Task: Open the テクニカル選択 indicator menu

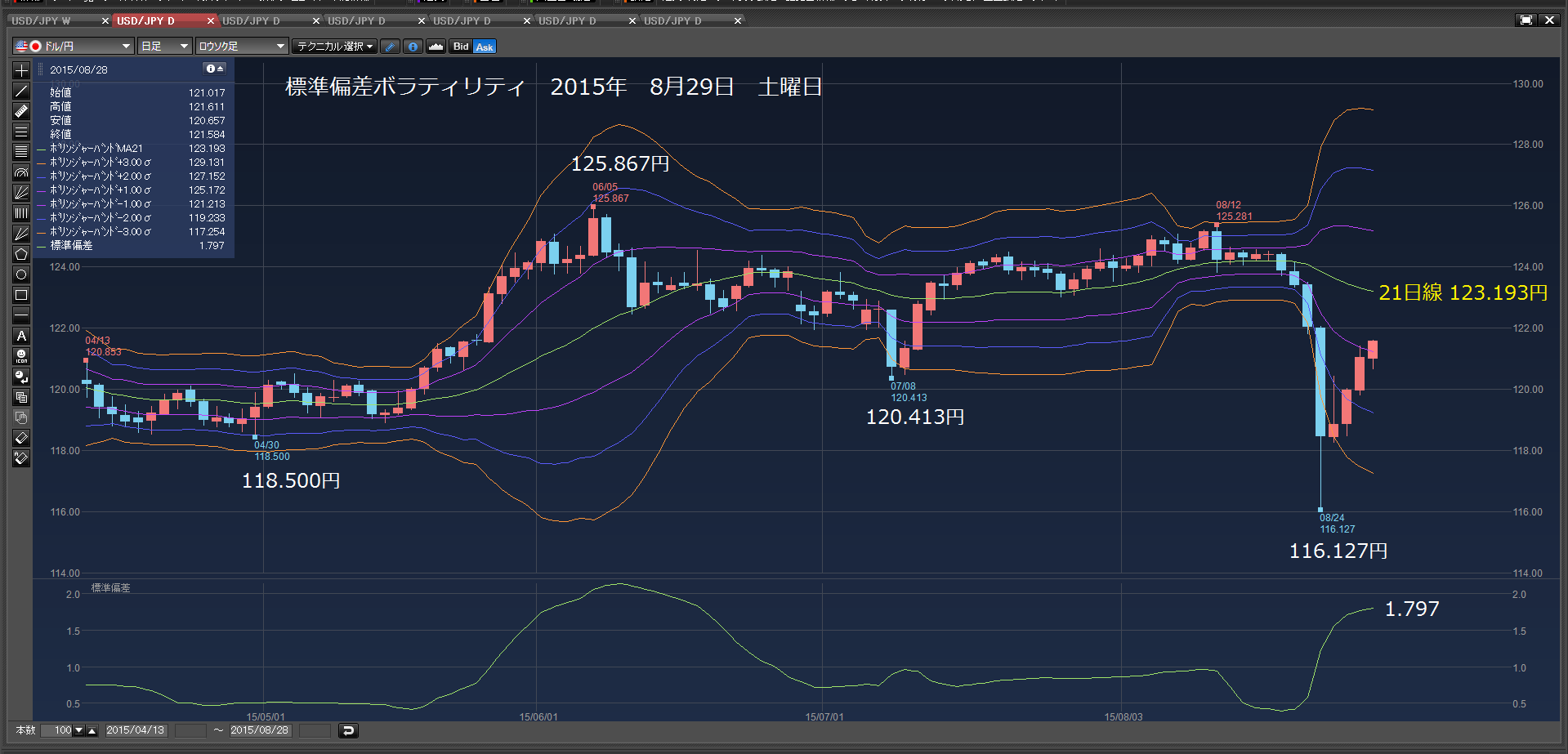Action: [334, 47]
